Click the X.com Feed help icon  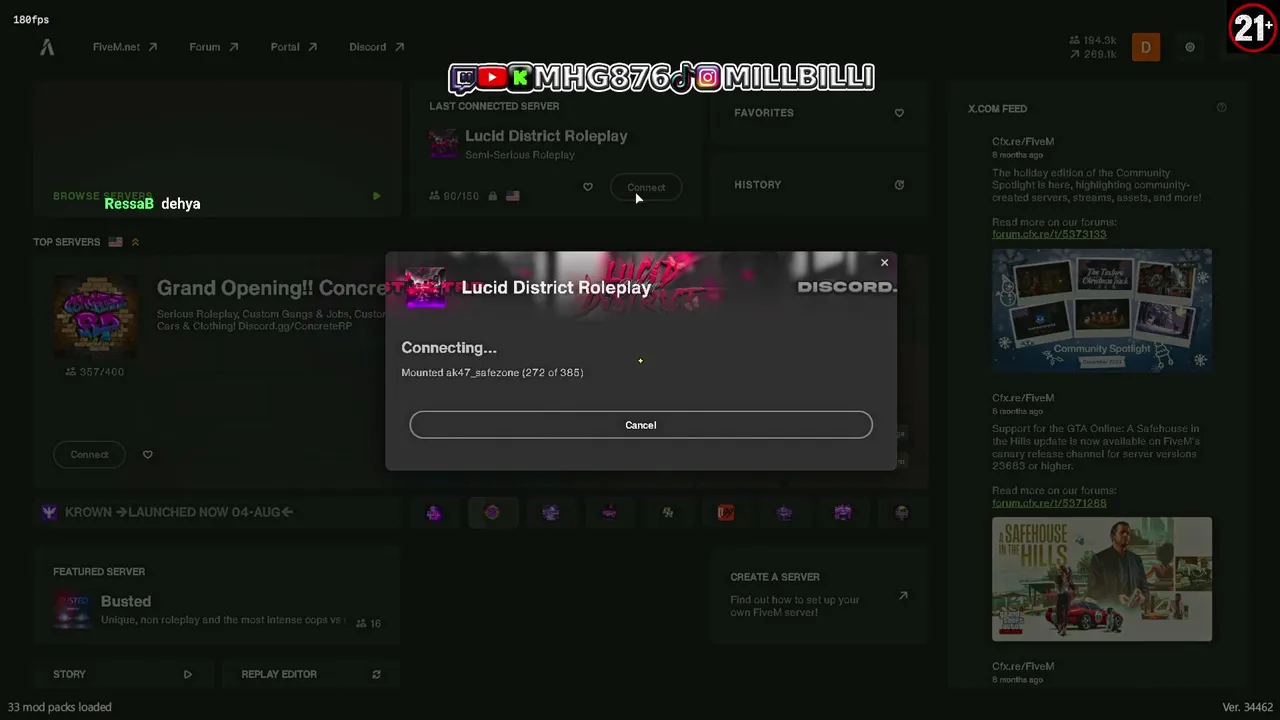[1221, 108]
